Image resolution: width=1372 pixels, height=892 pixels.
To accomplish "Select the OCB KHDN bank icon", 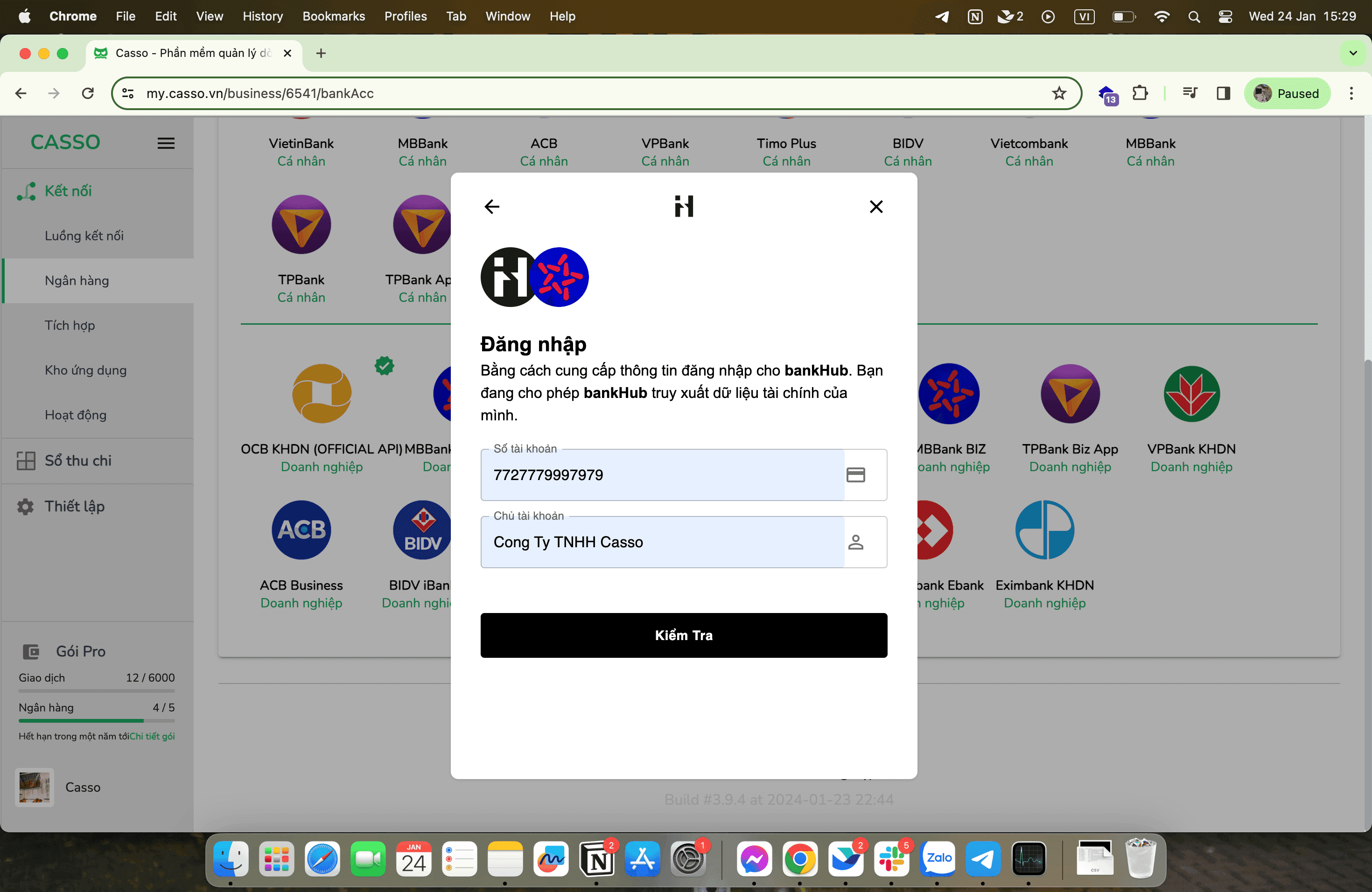I will click(x=322, y=394).
